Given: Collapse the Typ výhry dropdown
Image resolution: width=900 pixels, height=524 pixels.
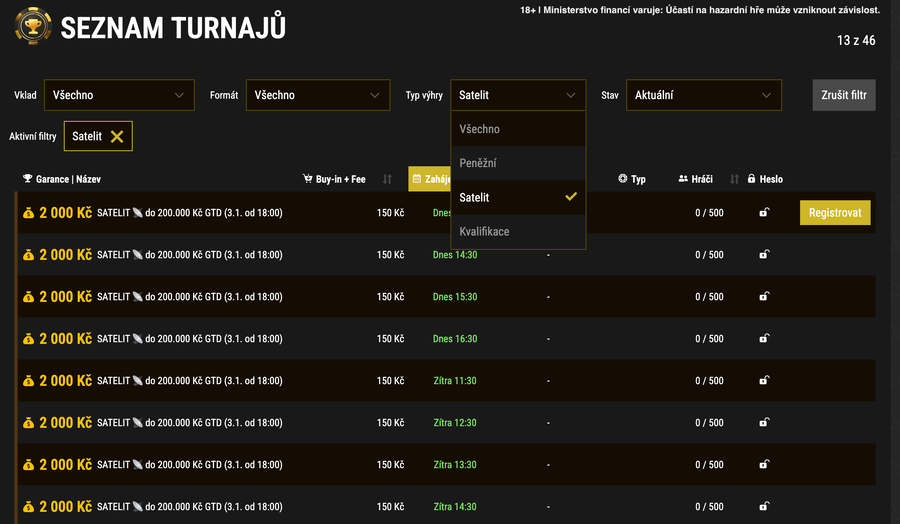Looking at the screenshot, I should click(x=518, y=95).
